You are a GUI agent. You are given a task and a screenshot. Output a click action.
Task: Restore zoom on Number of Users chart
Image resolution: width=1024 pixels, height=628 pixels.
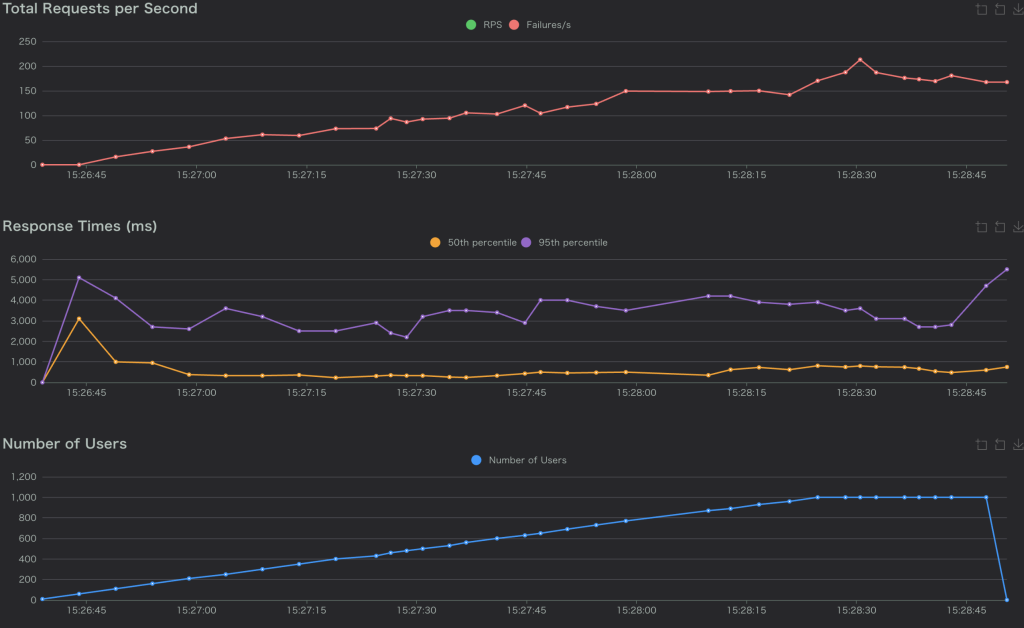pyautogui.click(x=1000, y=444)
